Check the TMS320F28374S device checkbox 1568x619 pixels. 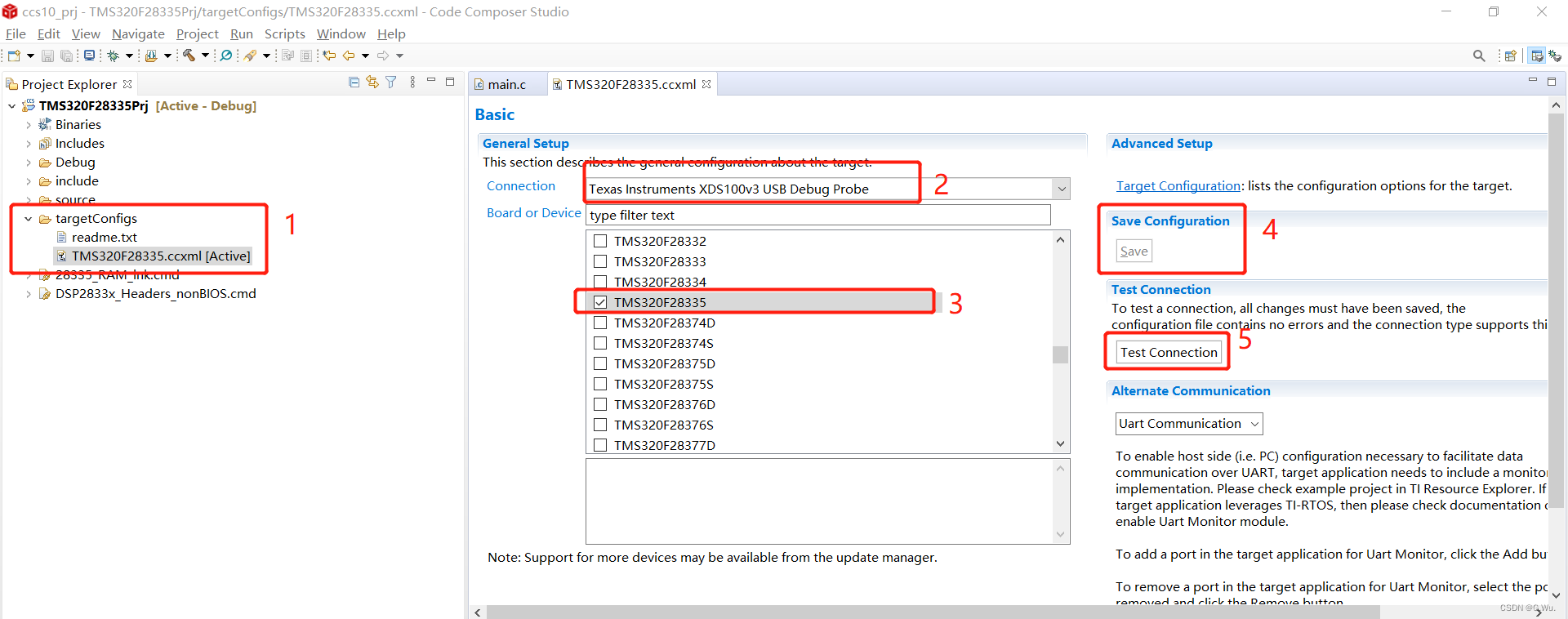point(600,343)
